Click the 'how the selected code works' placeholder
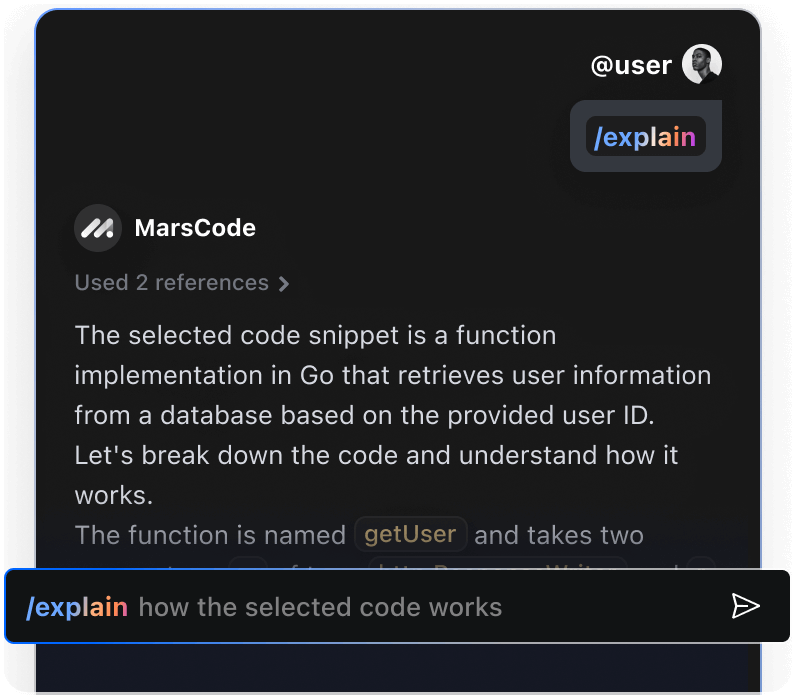 point(320,607)
